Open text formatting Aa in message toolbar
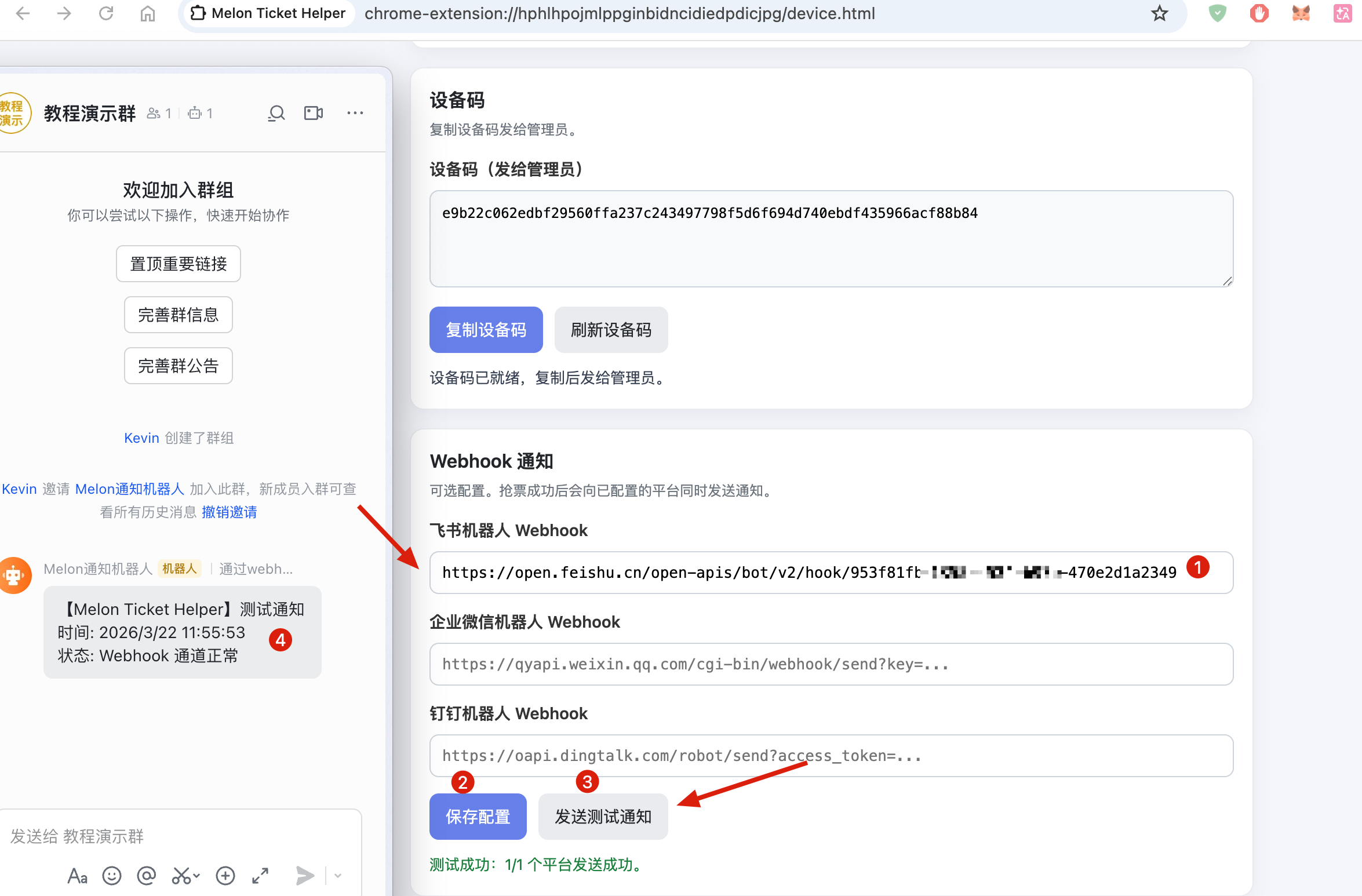 pyautogui.click(x=77, y=876)
